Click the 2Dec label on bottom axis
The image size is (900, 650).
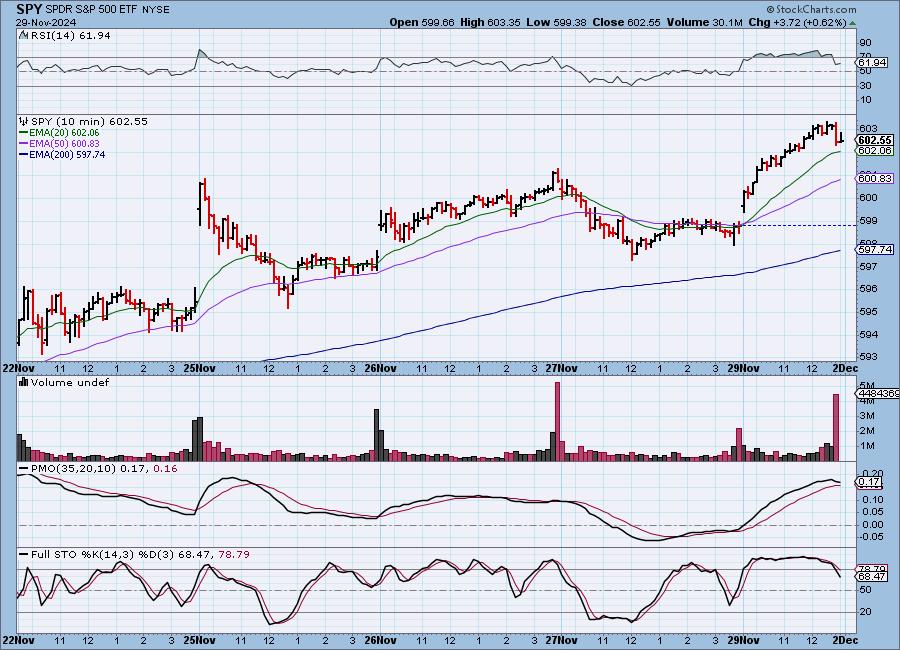(x=844, y=640)
